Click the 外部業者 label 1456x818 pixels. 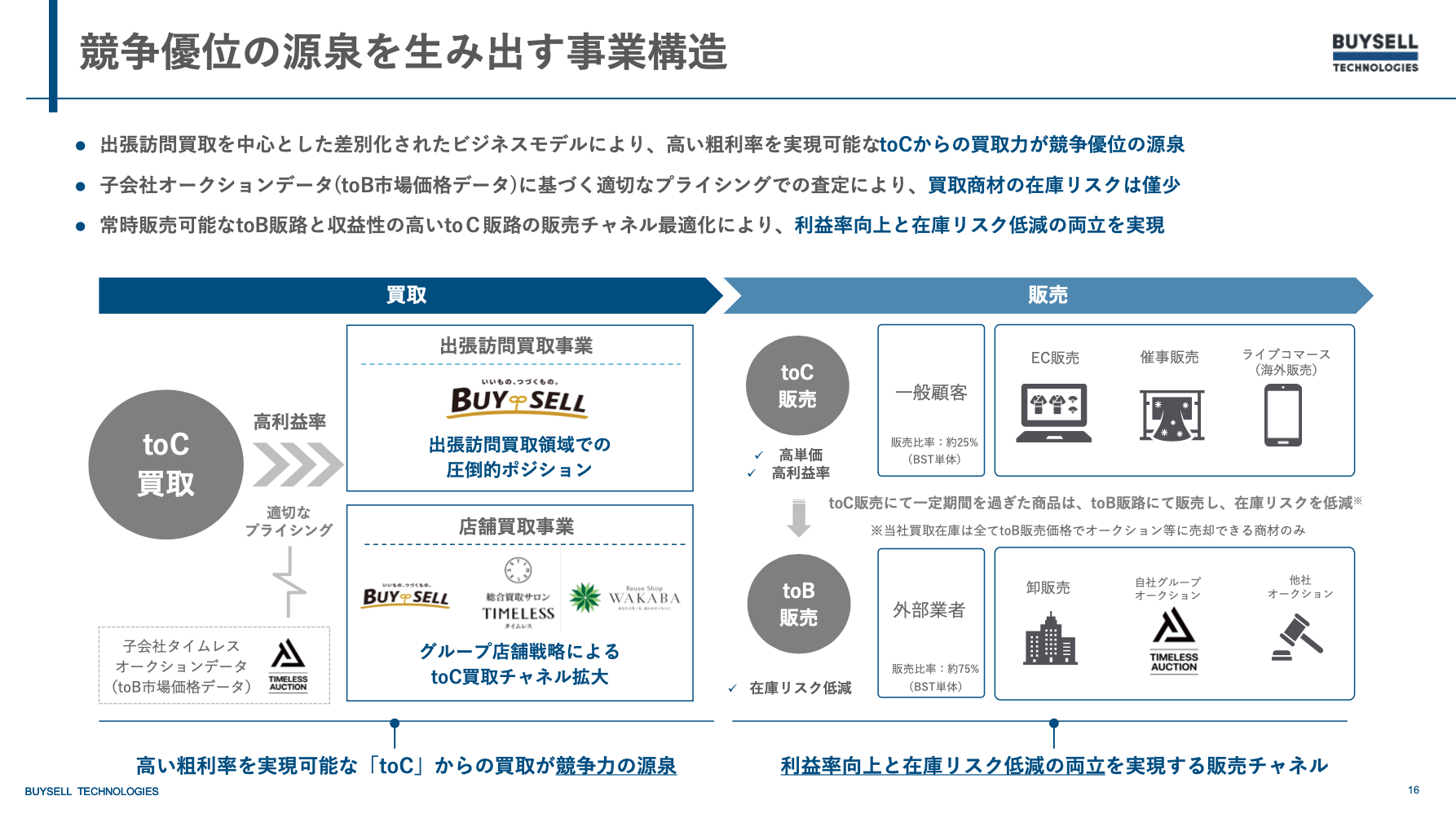click(929, 609)
